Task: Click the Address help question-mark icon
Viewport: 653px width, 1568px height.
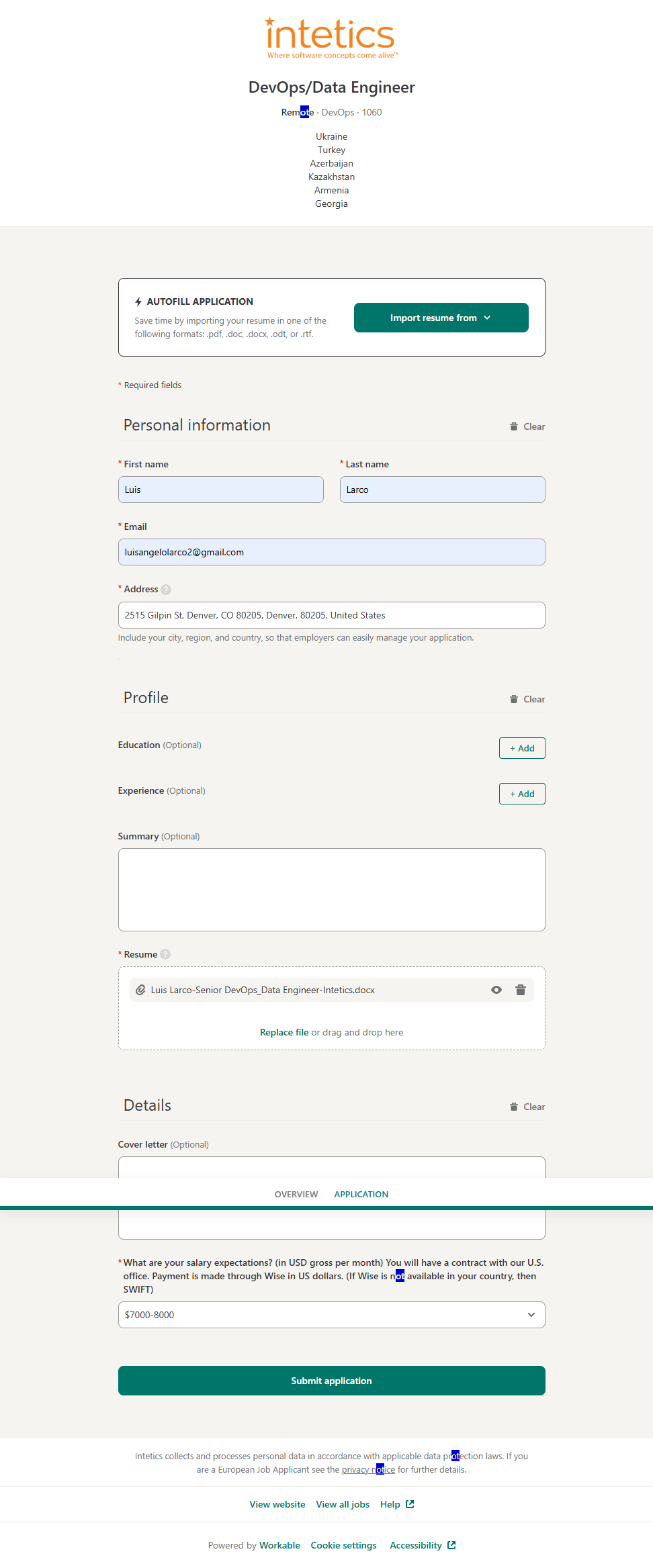Action: coord(166,590)
